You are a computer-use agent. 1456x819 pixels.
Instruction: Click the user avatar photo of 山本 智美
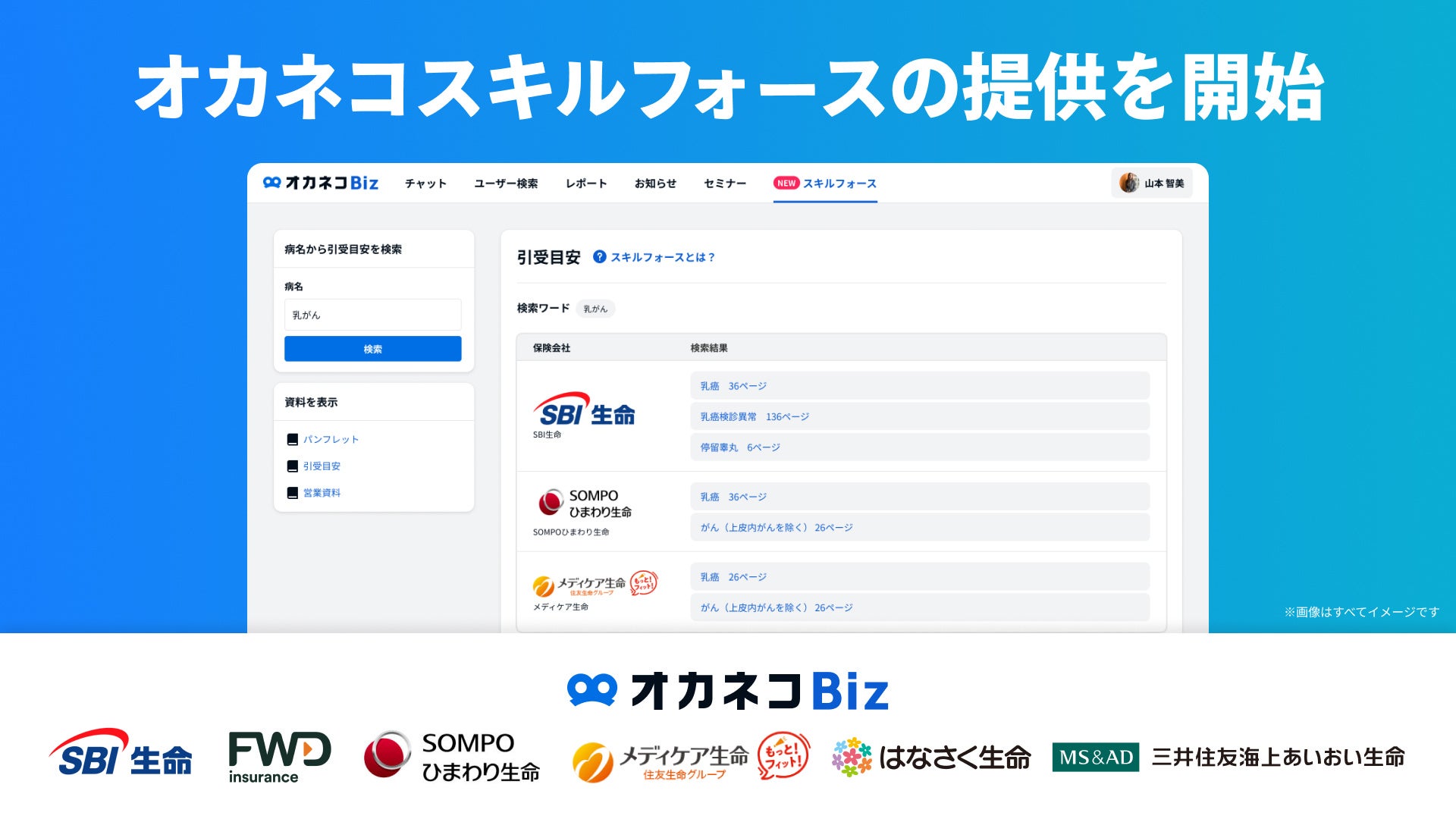[x=1128, y=183]
